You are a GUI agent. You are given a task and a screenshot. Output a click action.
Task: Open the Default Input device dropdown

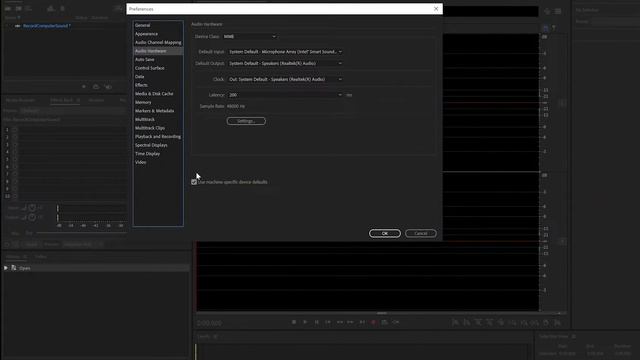285,52
